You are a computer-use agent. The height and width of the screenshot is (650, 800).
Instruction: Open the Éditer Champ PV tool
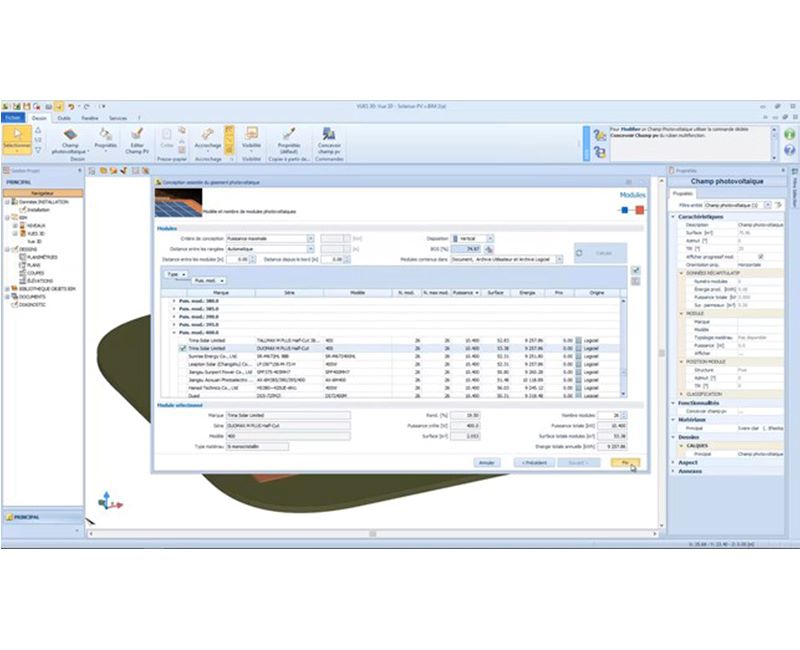[136, 139]
